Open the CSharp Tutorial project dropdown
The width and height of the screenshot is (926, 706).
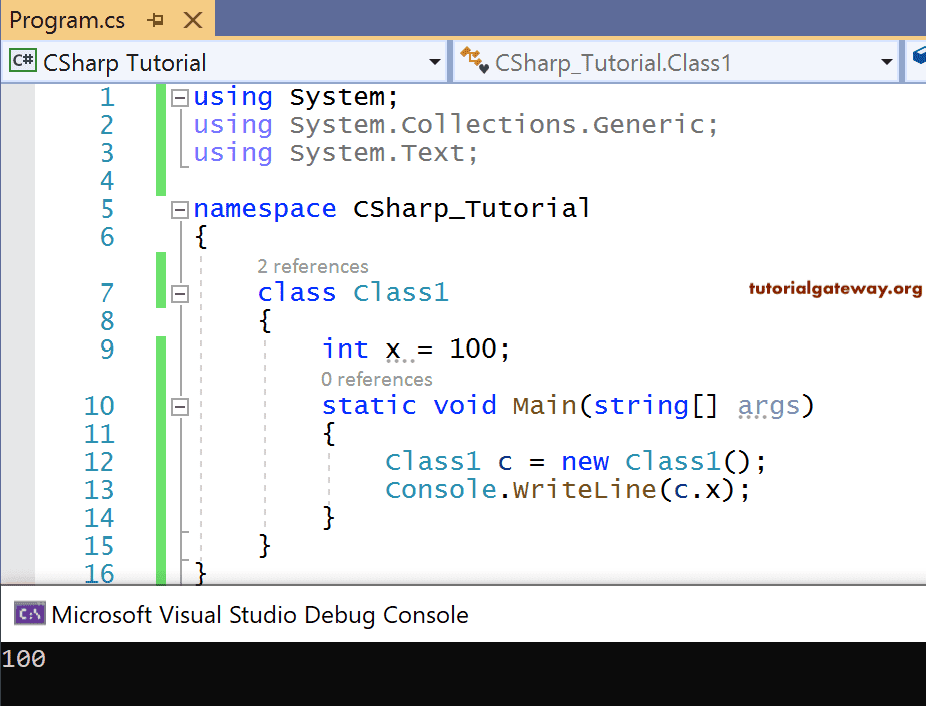click(437, 61)
